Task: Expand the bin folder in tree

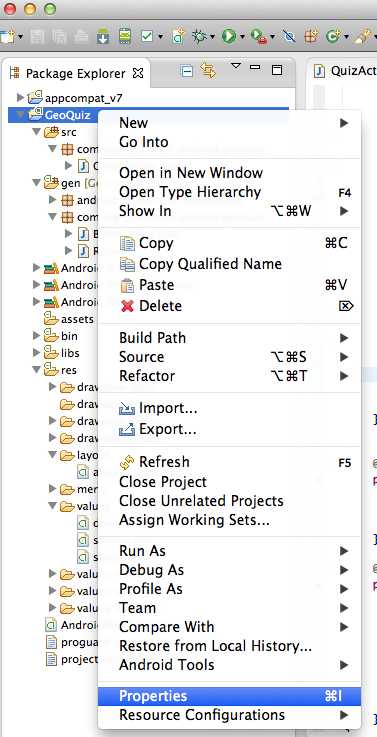Action: pos(37,336)
